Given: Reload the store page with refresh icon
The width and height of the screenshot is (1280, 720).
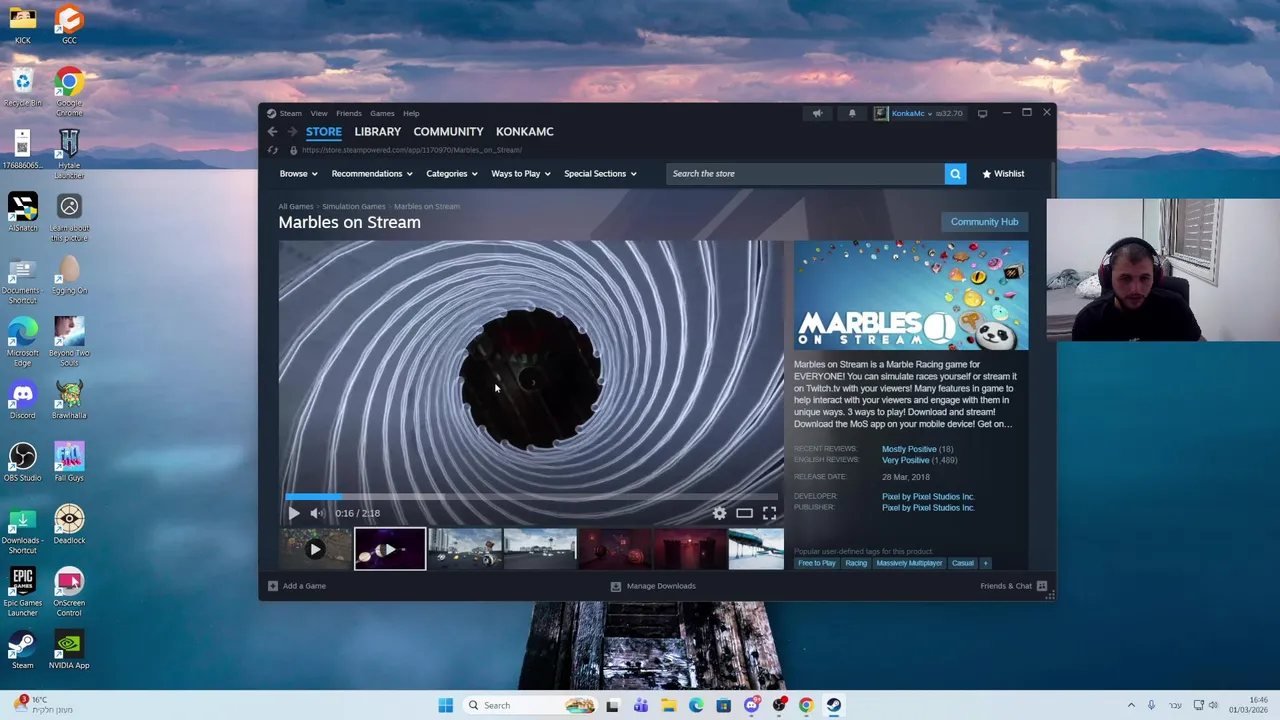Looking at the screenshot, I should pos(272,150).
